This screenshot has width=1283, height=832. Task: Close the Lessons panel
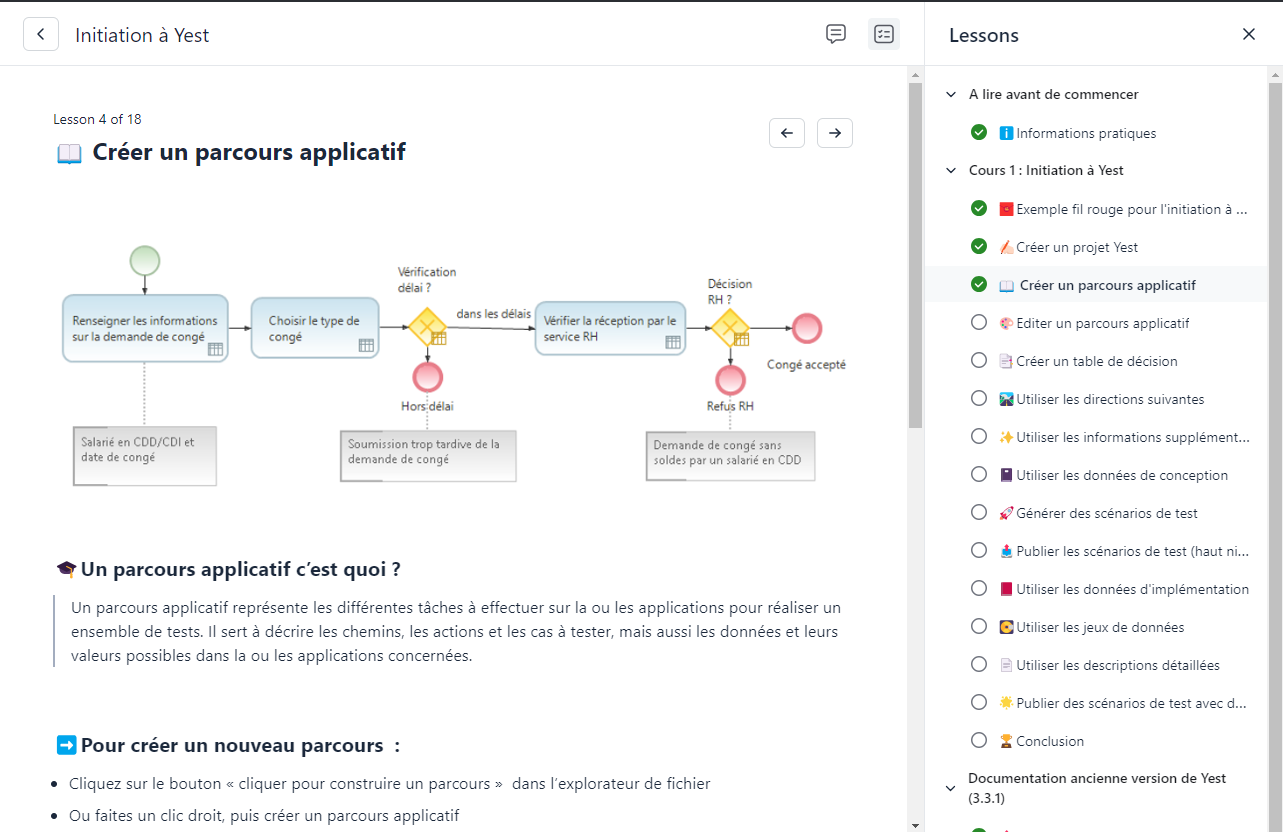(1249, 34)
